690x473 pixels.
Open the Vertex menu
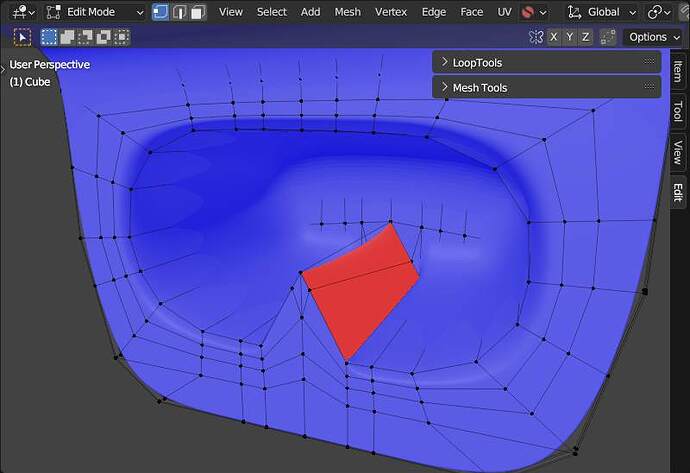click(391, 12)
